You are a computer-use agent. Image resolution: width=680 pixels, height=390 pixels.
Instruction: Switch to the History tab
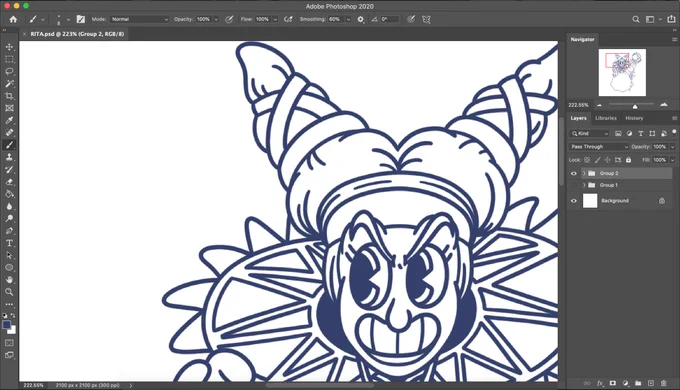click(x=634, y=118)
